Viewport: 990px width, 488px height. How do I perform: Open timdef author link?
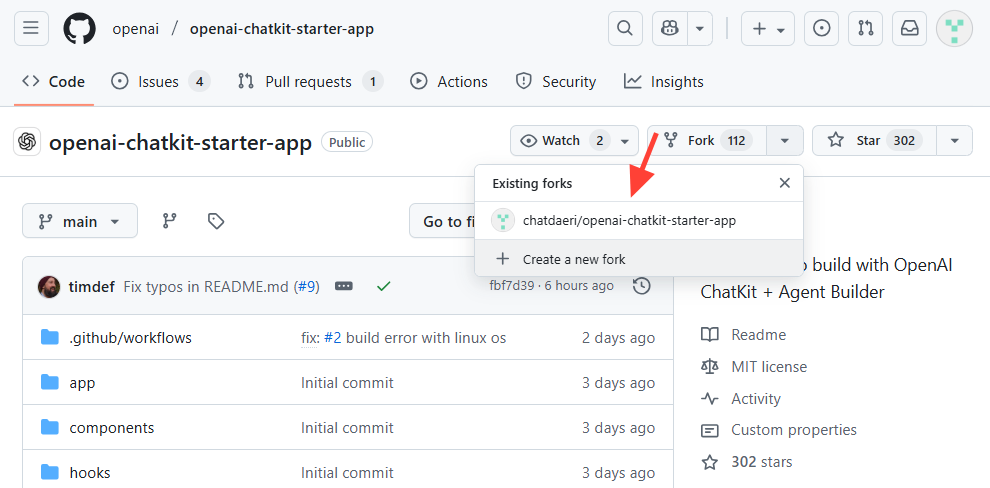pyautogui.click(x=91, y=287)
